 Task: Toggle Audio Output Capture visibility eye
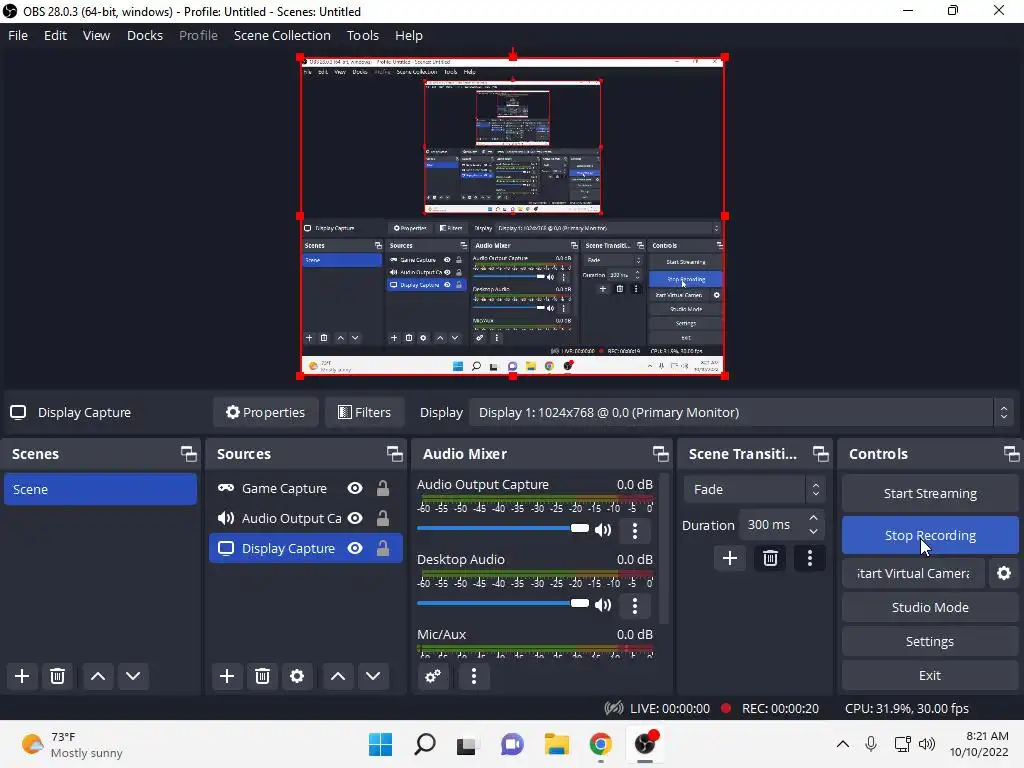pos(355,518)
